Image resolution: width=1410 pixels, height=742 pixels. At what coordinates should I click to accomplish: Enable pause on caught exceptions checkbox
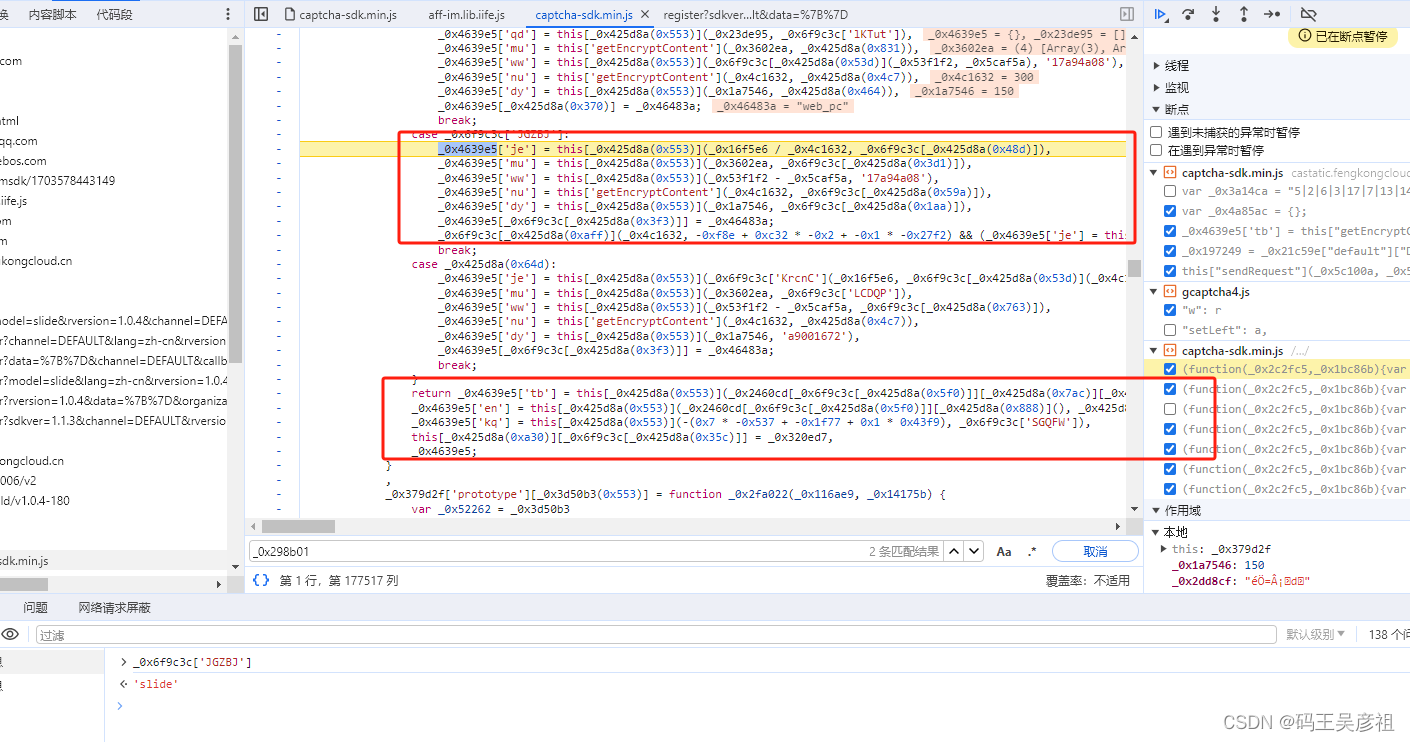(1157, 150)
